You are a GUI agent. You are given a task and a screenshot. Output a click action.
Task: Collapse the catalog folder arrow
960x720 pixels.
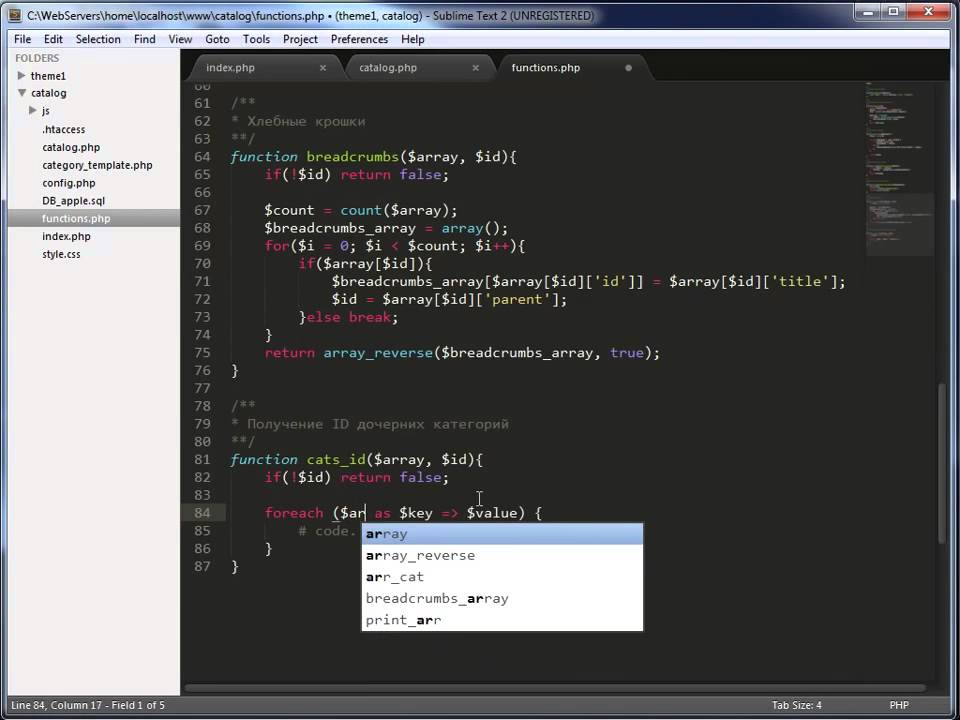(x=22, y=93)
